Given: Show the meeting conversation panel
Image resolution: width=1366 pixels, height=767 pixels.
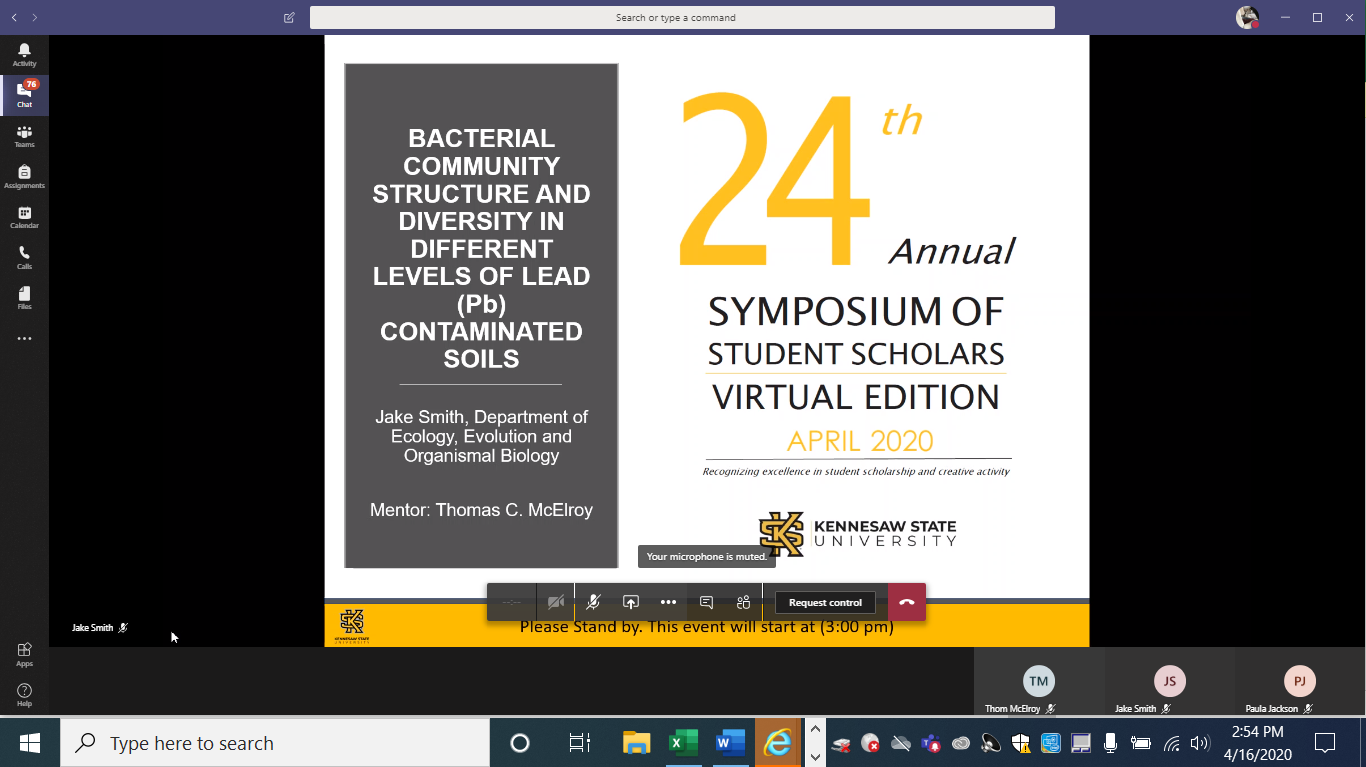Looking at the screenshot, I should (x=706, y=602).
